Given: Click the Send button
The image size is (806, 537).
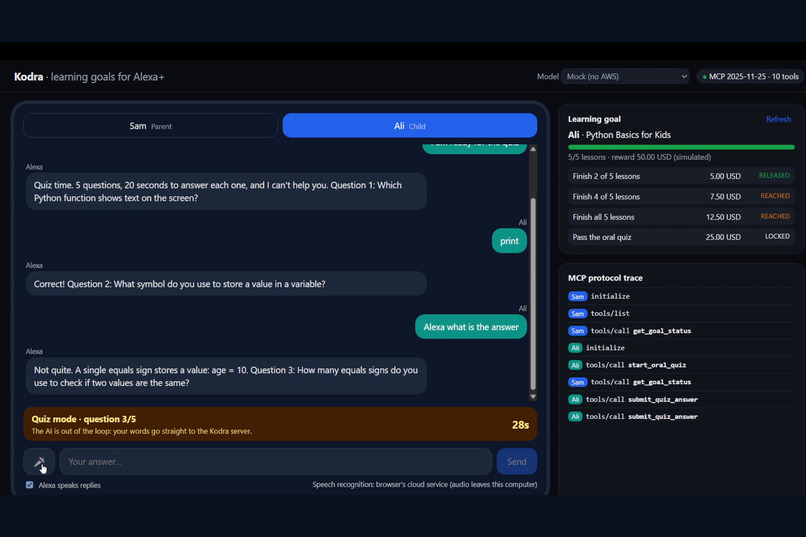Looking at the screenshot, I should [517, 461].
